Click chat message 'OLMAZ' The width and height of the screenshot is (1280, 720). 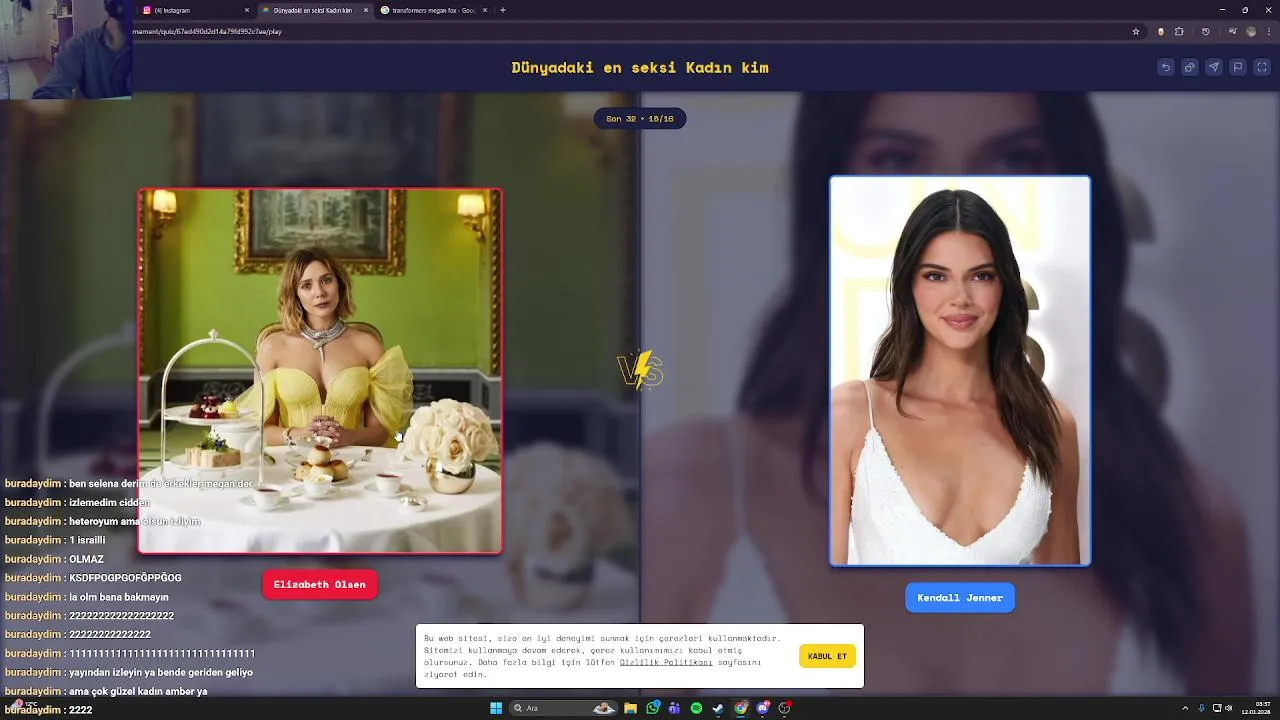54,559
